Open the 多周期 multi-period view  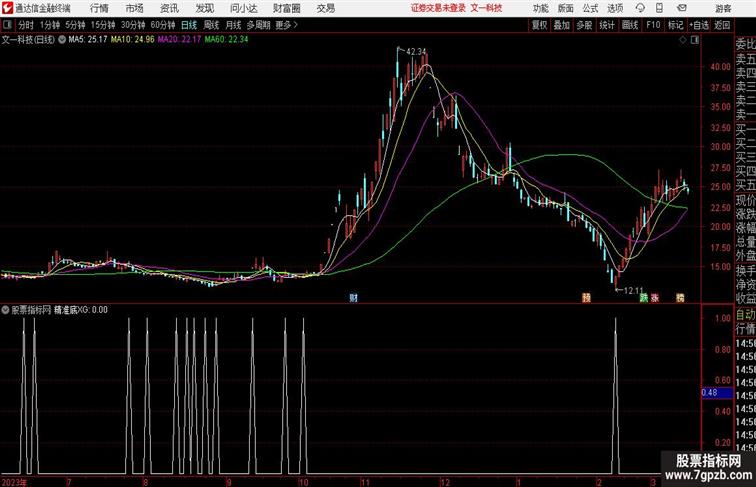[258, 25]
